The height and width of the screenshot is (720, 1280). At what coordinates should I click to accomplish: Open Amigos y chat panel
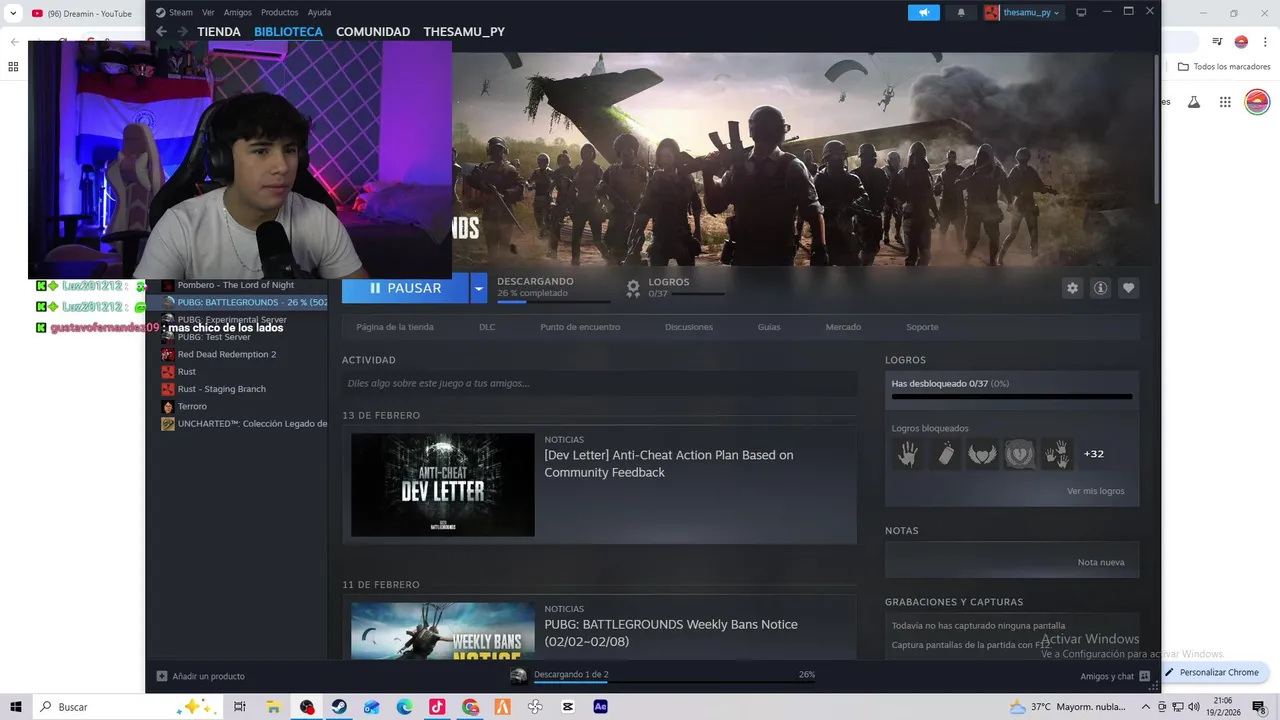(1114, 676)
